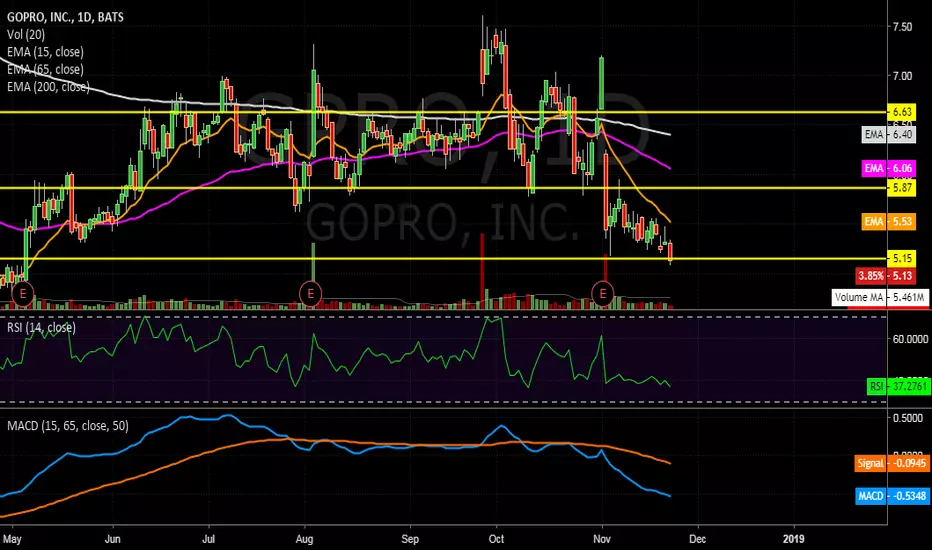932x550 pixels.
Task: Click the red 3.85% 5.13 last price tag
Action: [886, 275]
